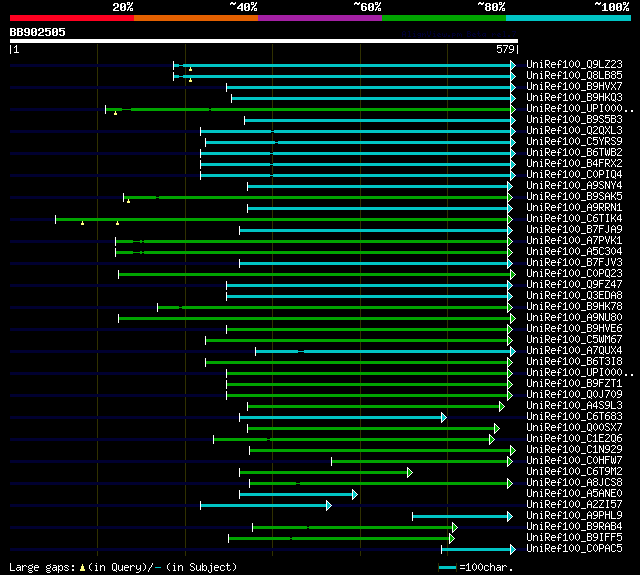Click the UniRef100_C0PIQ4 label
640x575 pixels.
tap(574, 175)
